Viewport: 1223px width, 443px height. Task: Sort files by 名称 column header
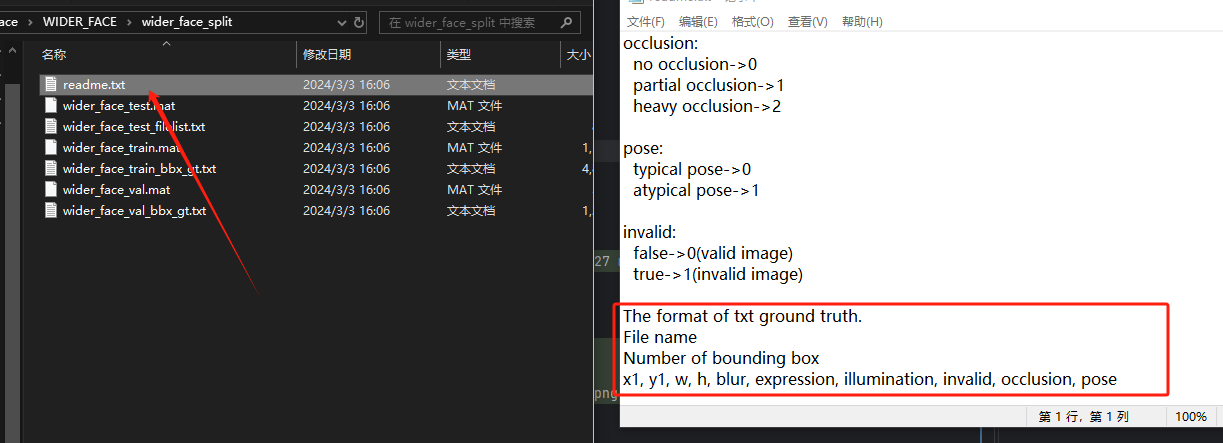pyautogui.click(x=53, y=55)
